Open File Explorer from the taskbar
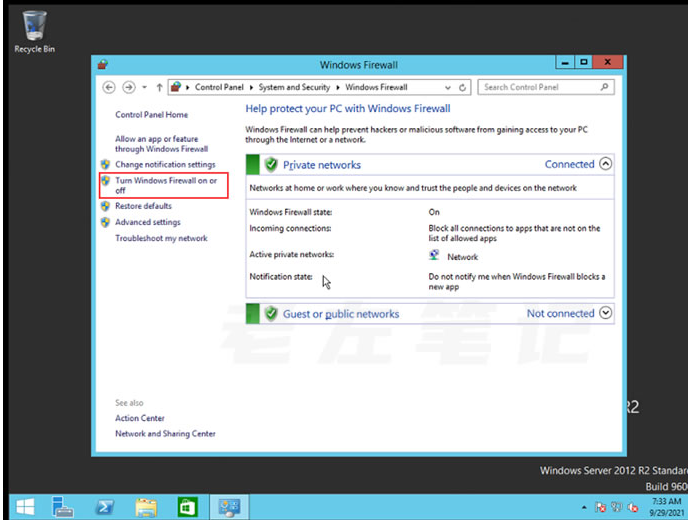This screenshot has height=520, width=688. (146, 505)
